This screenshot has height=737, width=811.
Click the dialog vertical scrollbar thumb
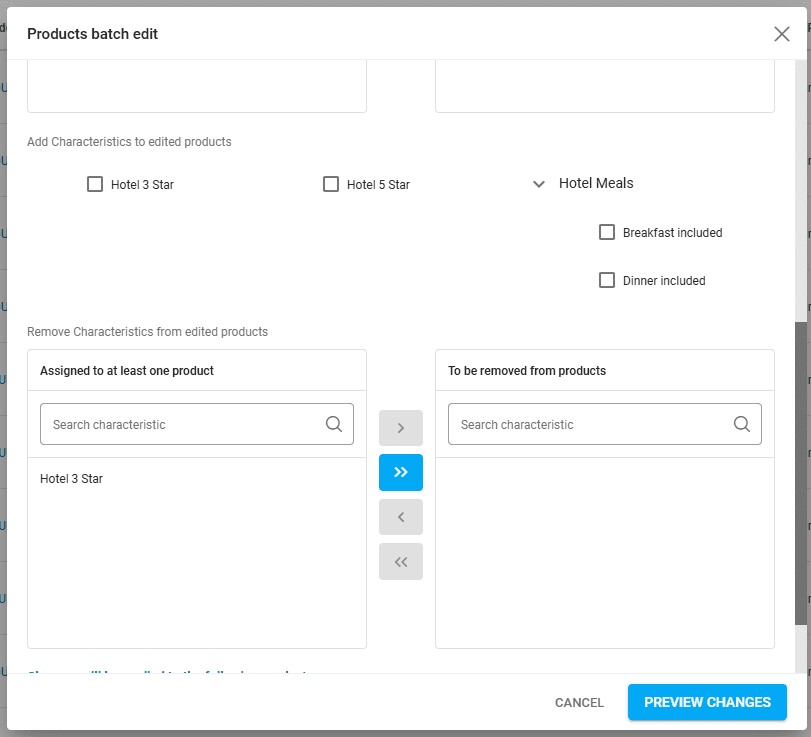coord(802,472)
